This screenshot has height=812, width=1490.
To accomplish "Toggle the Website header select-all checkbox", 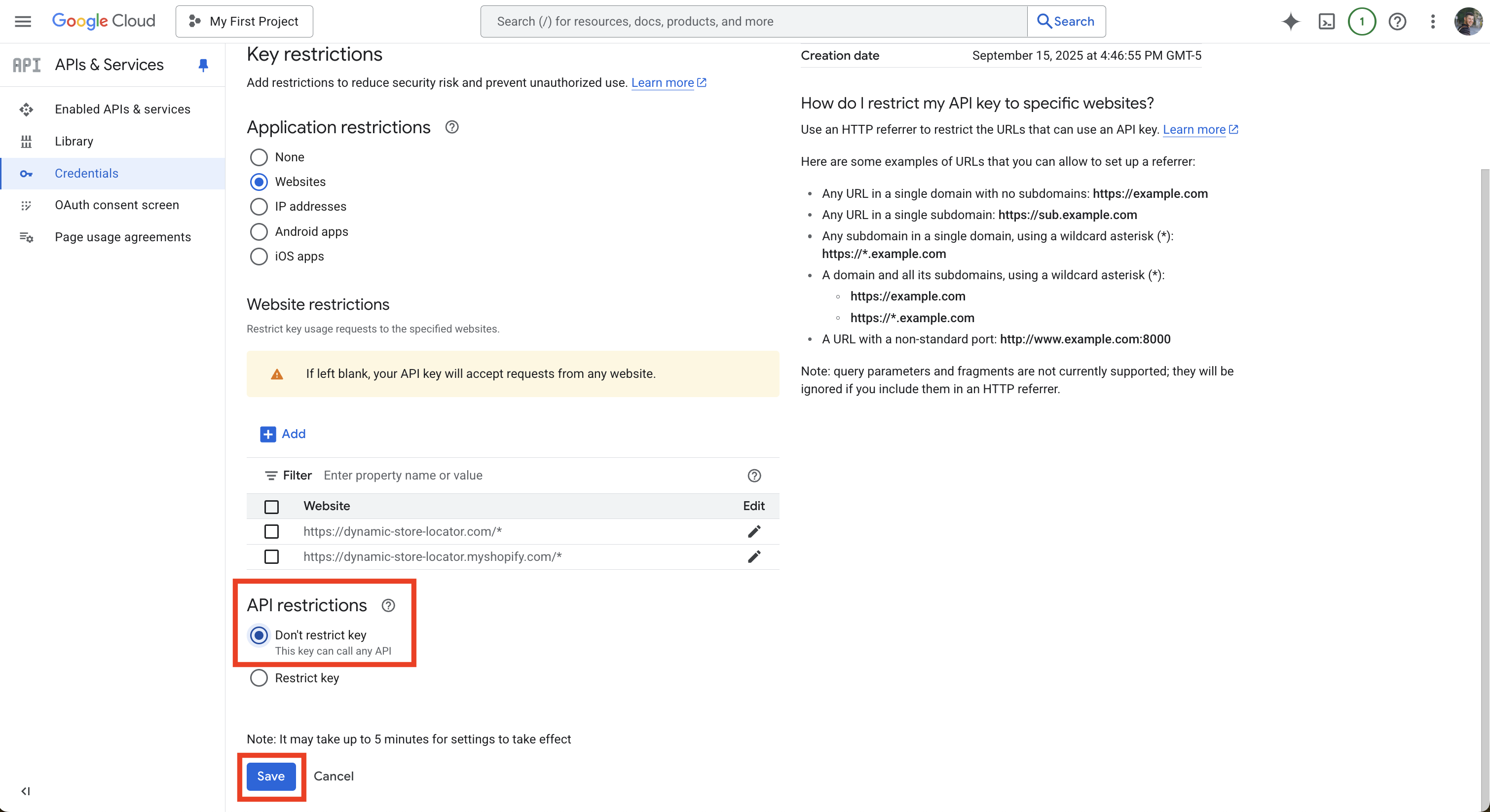I will (x=271, y=507).
